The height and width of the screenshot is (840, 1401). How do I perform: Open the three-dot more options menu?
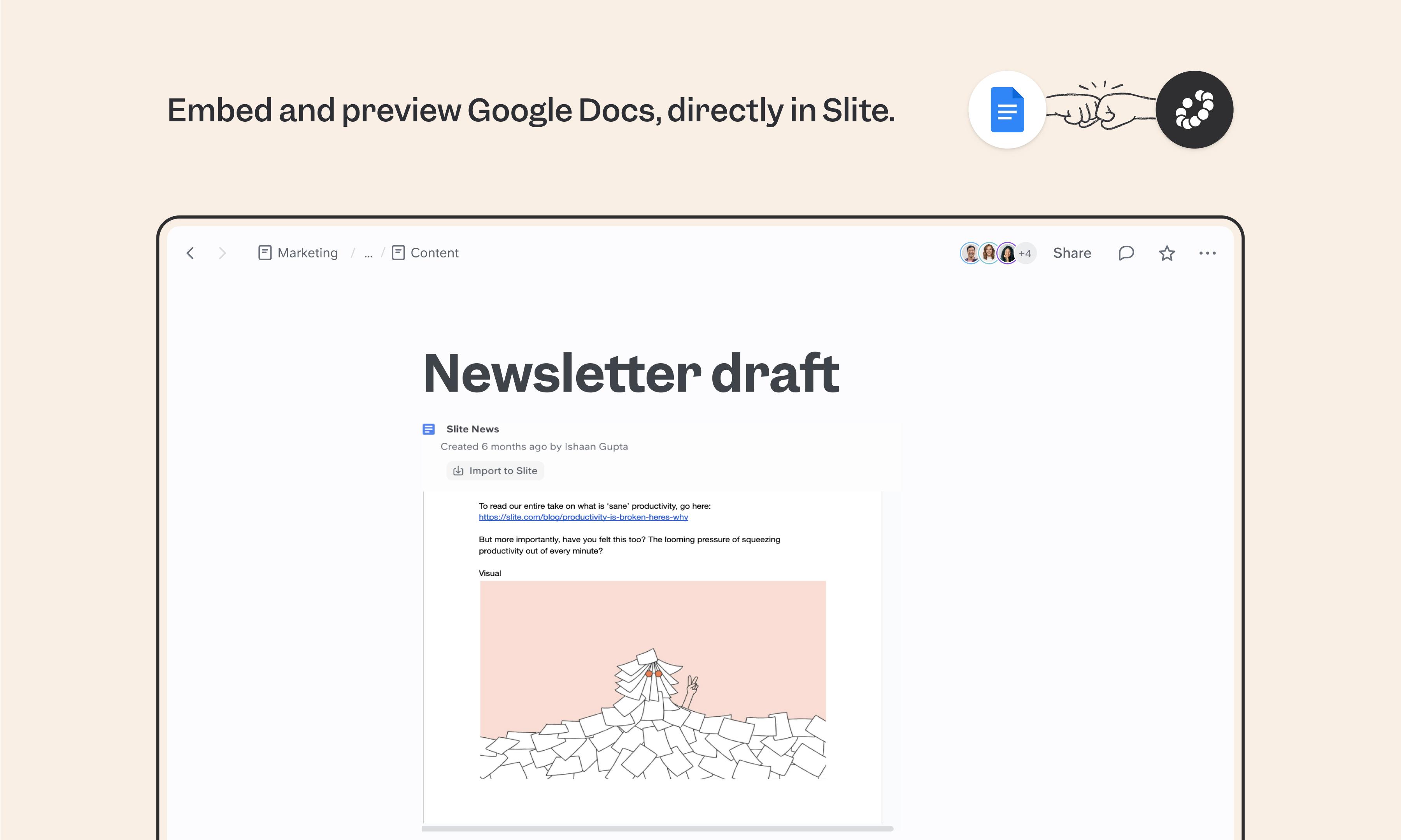1207,253
